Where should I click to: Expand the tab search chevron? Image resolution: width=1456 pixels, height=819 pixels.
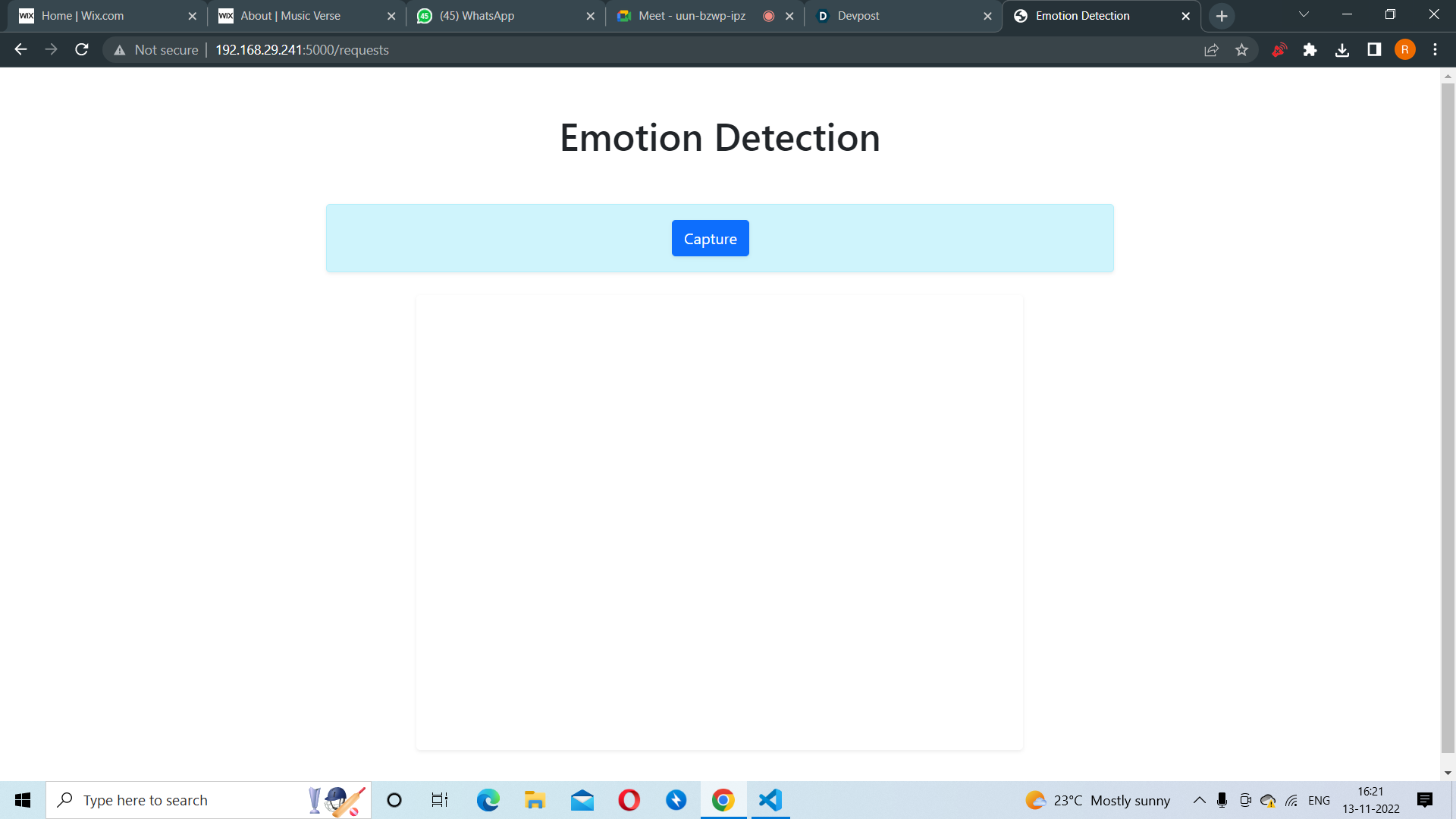tap(1304, 15)
